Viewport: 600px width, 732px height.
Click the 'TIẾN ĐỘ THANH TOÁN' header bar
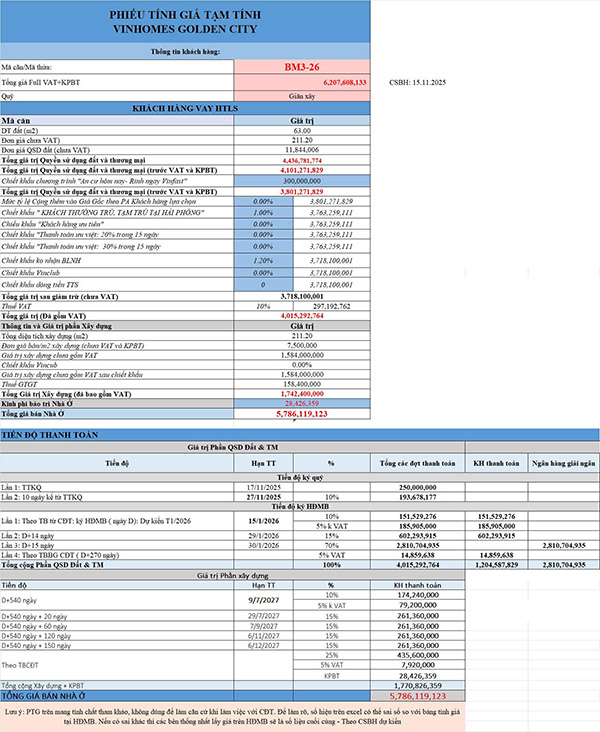point(300,435)
